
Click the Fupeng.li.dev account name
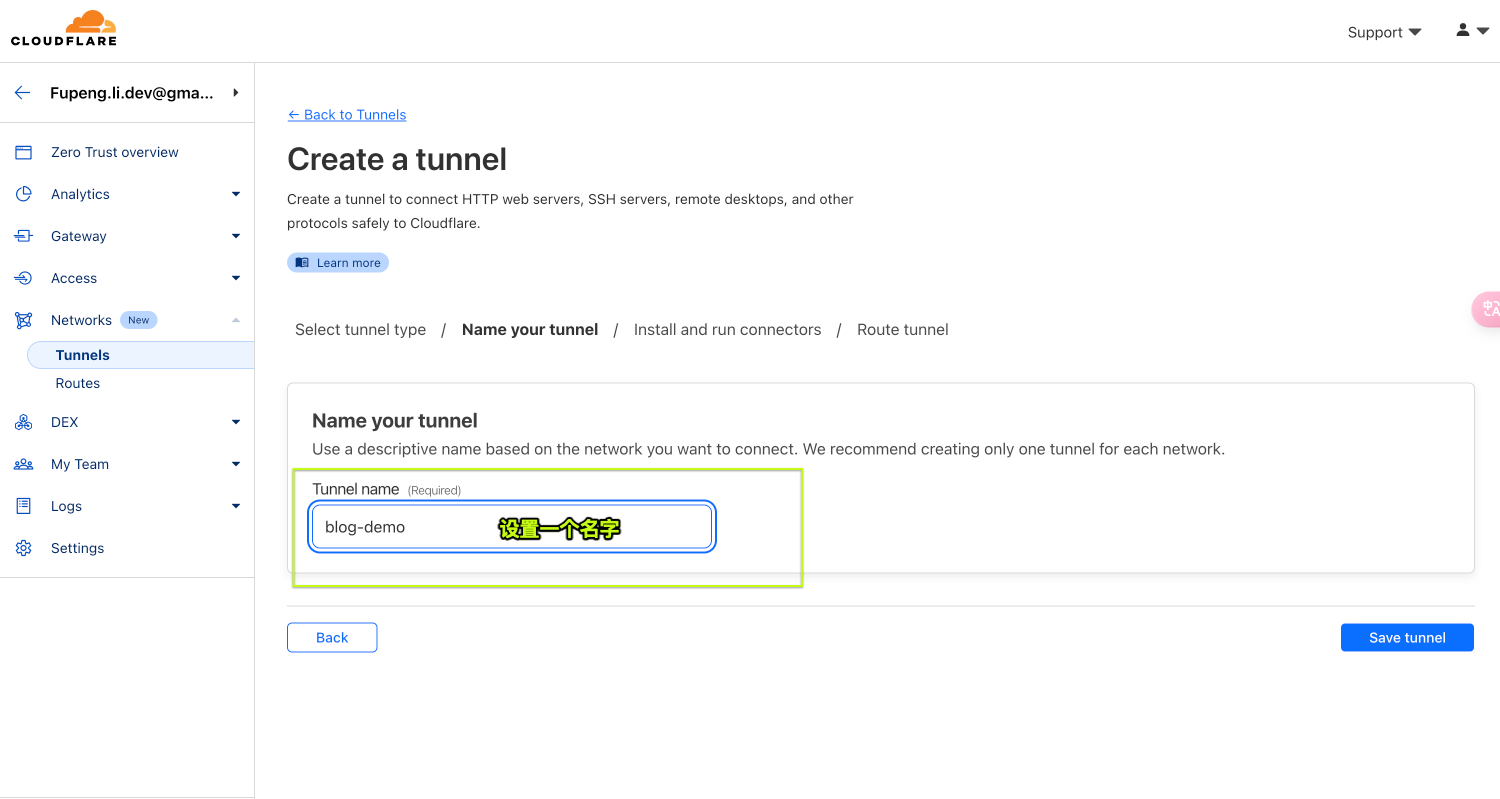click(132, 93)
